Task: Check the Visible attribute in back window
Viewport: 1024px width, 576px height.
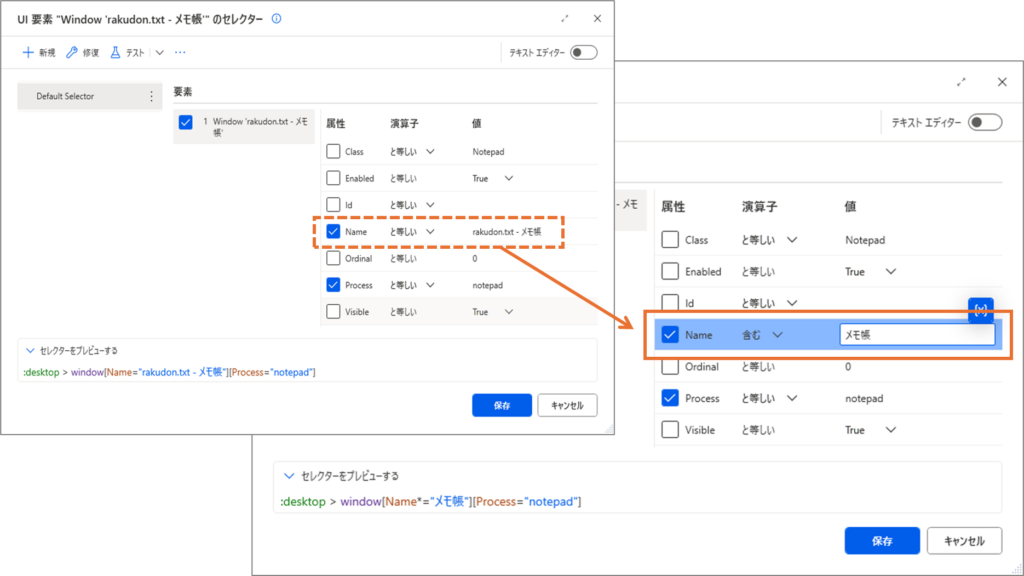Action: [333, 312]
